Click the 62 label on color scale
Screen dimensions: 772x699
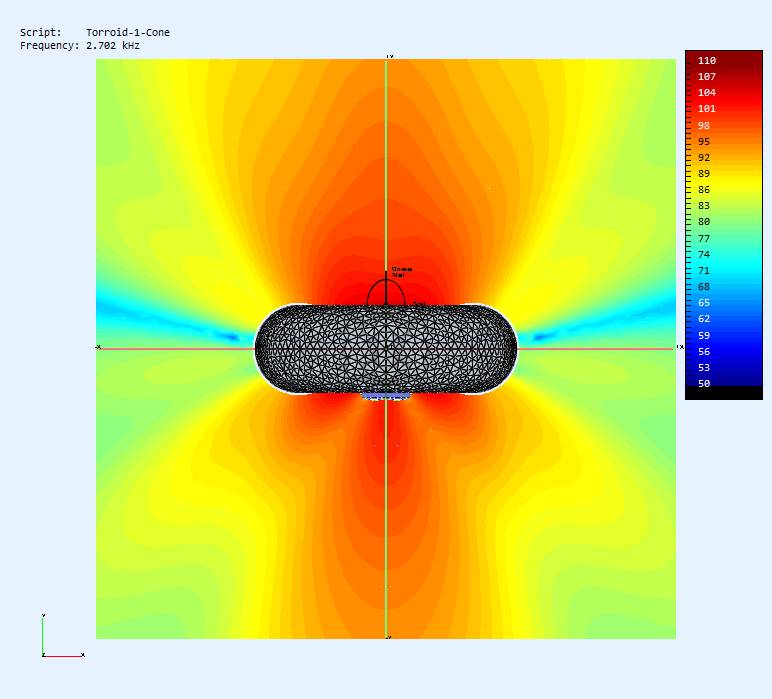coord(704,319)
